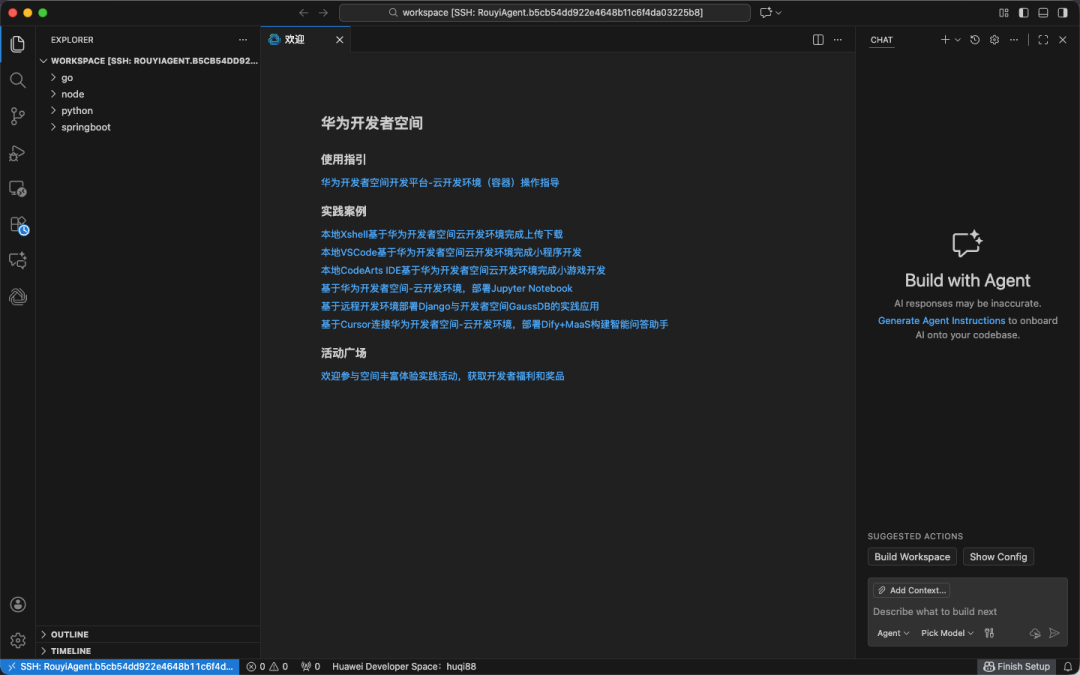Click the configure tools icon in chat input
The image size is (1080, 675).
click(989, 633)
